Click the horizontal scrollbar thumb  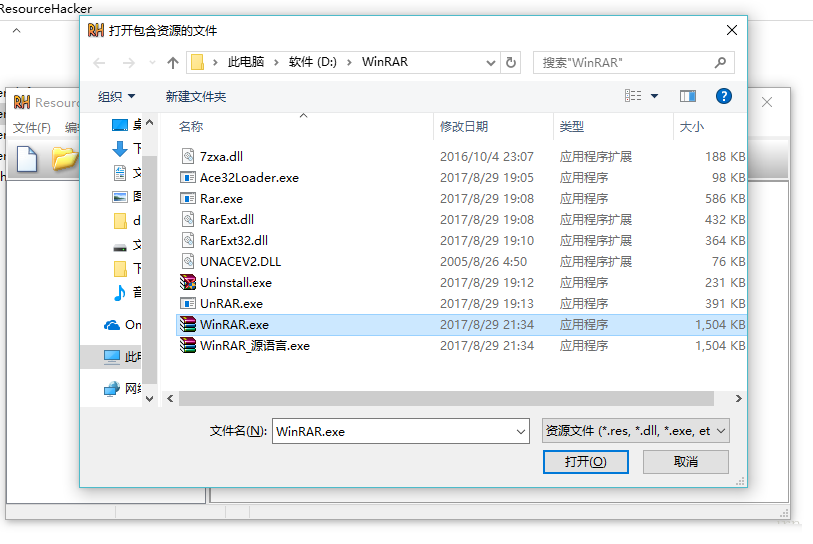point(446,399)
